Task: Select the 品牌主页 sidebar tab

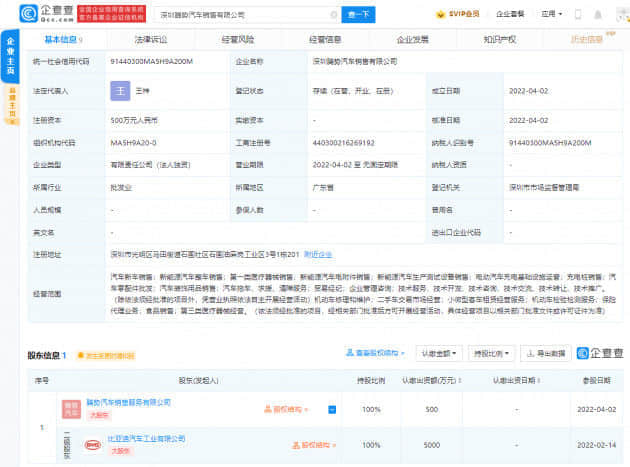Action: (12, 104)
